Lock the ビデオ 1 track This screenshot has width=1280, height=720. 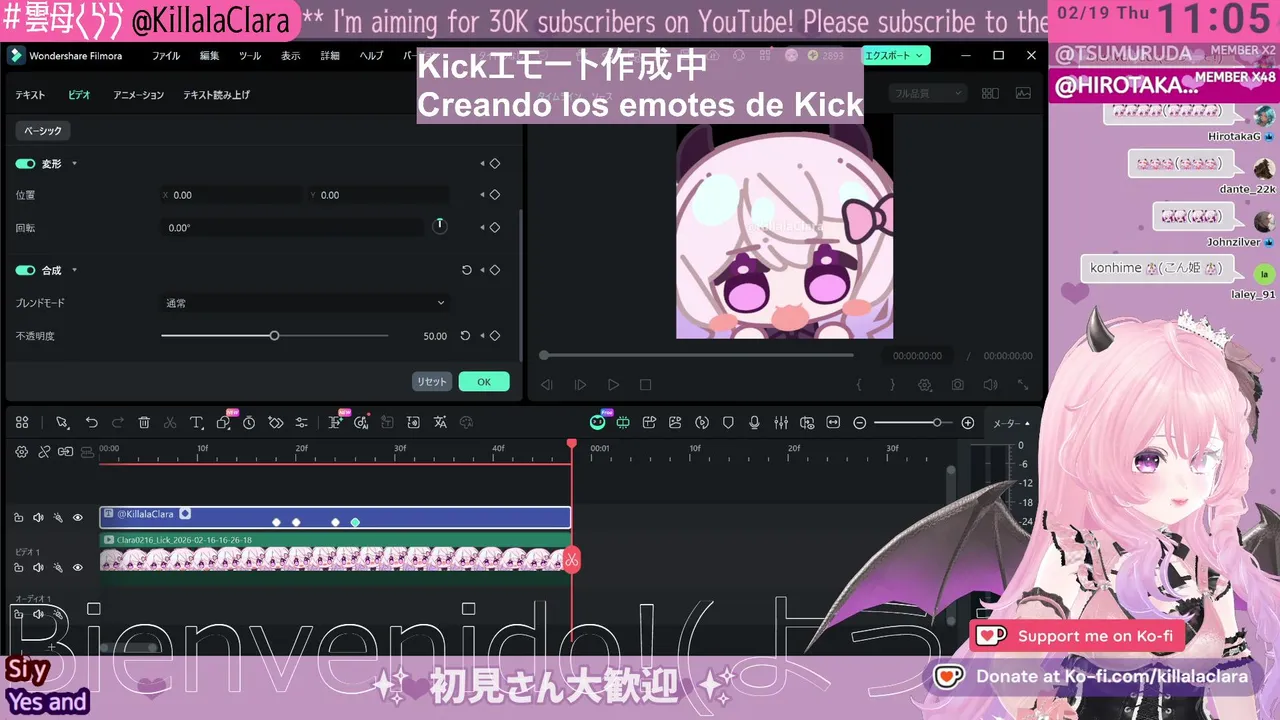18,567
